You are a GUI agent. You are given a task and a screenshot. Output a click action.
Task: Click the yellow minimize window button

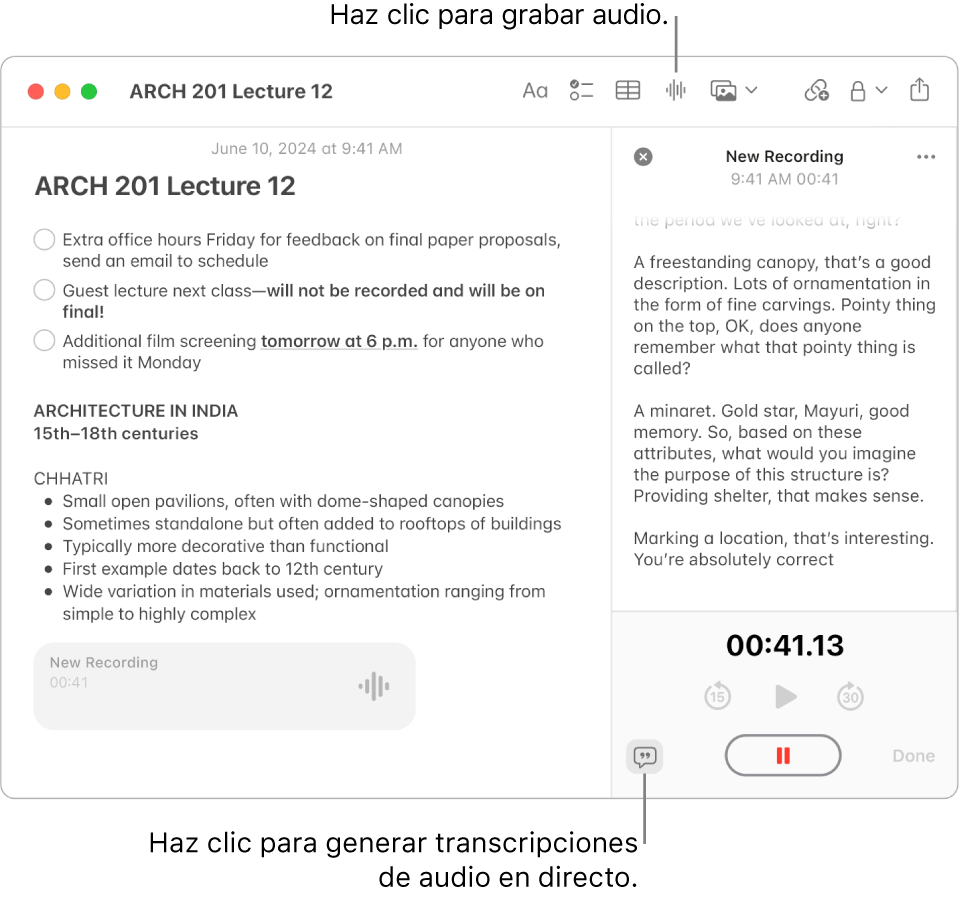62,91
